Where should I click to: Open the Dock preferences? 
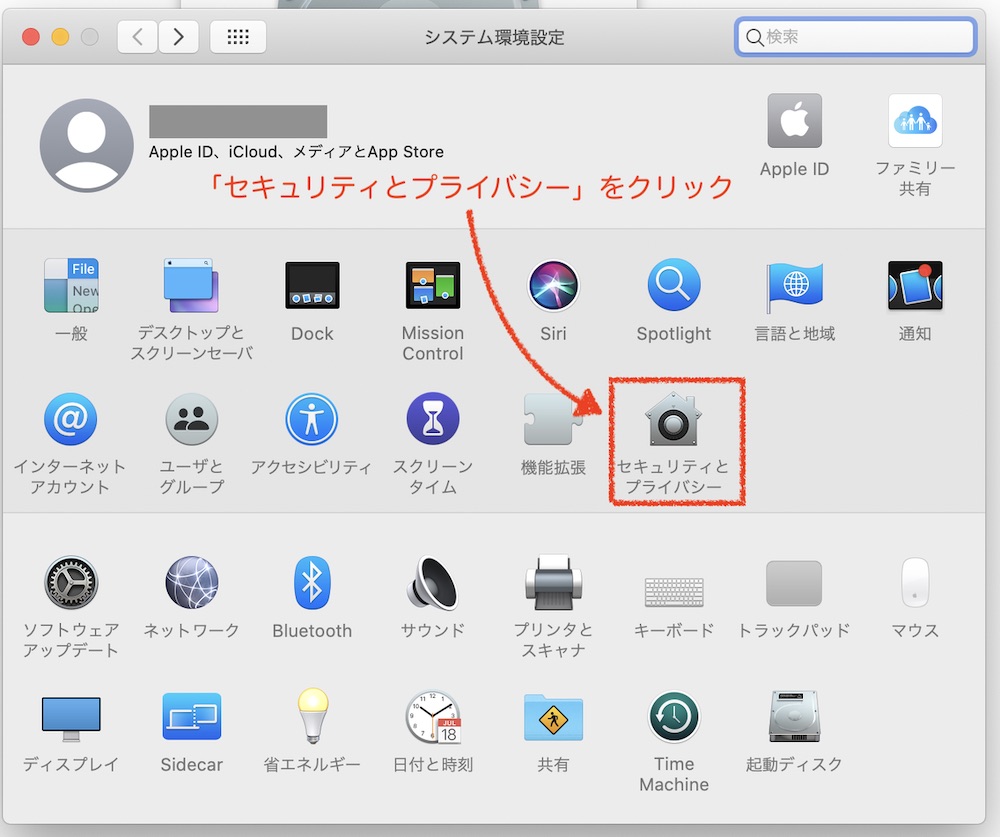point(312,285)
